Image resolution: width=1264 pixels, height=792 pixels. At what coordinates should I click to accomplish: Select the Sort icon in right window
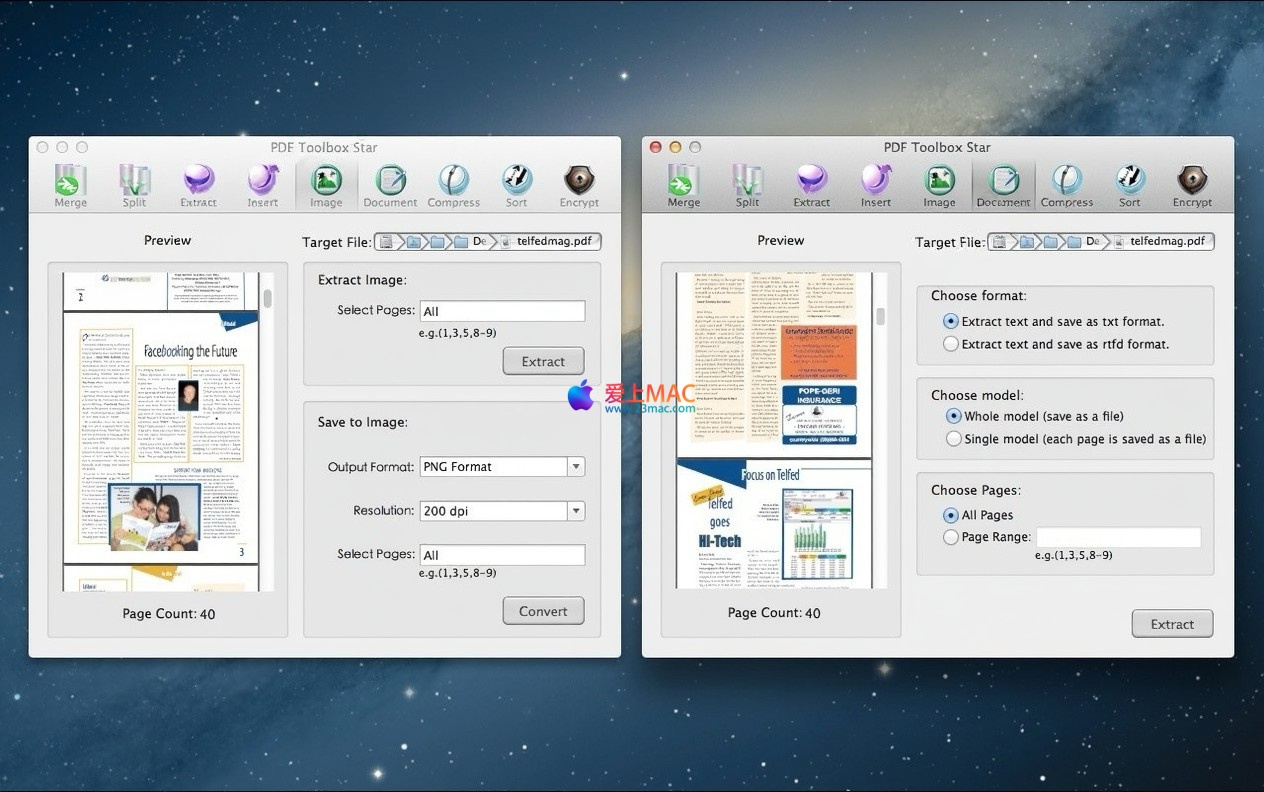(1129, 185)
